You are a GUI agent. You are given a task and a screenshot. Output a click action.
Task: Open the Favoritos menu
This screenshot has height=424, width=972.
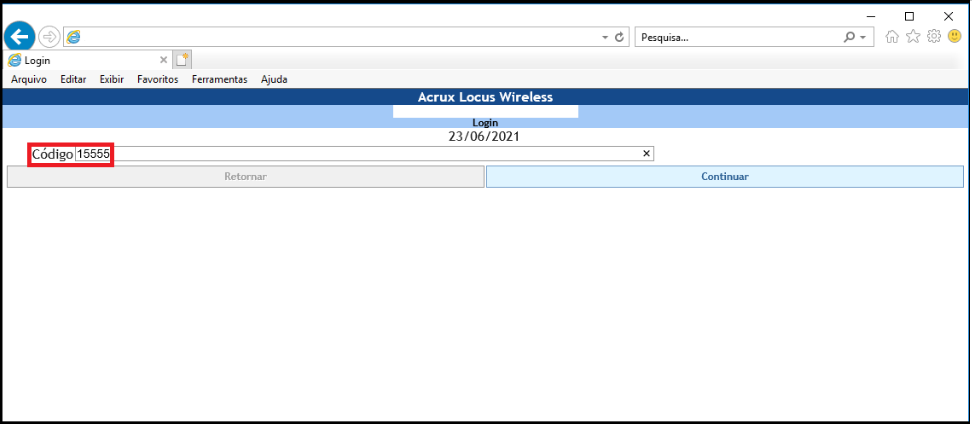pos(157,79)
